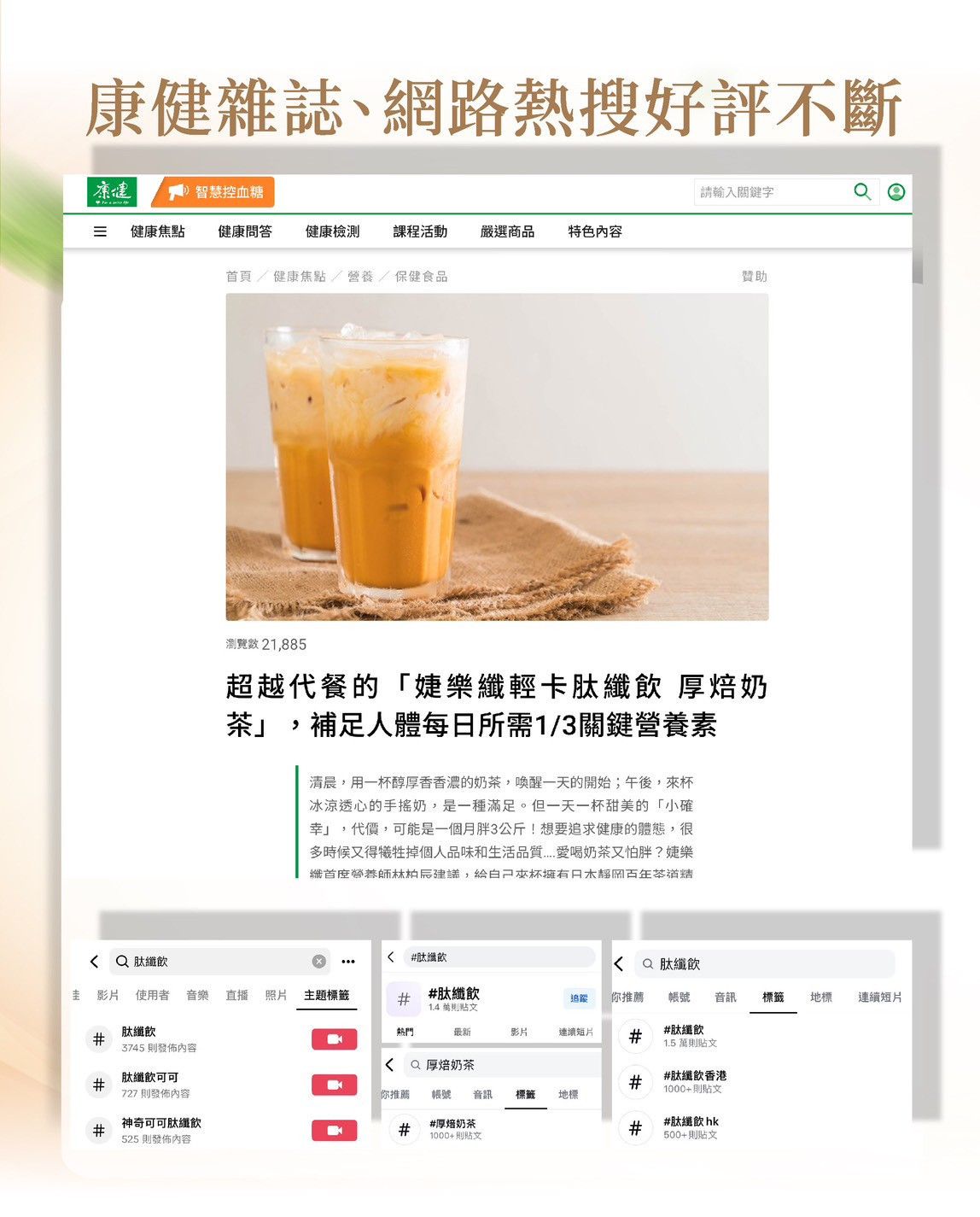Open the #肽纖飲香港 hashtag result
The image size is (980, 1217).
tap(694, 1081)
